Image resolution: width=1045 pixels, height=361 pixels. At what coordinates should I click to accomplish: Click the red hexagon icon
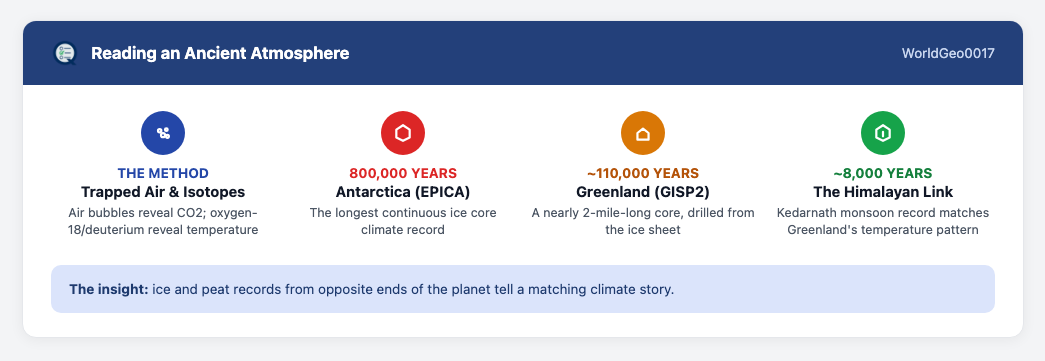(x=403, y=133)
